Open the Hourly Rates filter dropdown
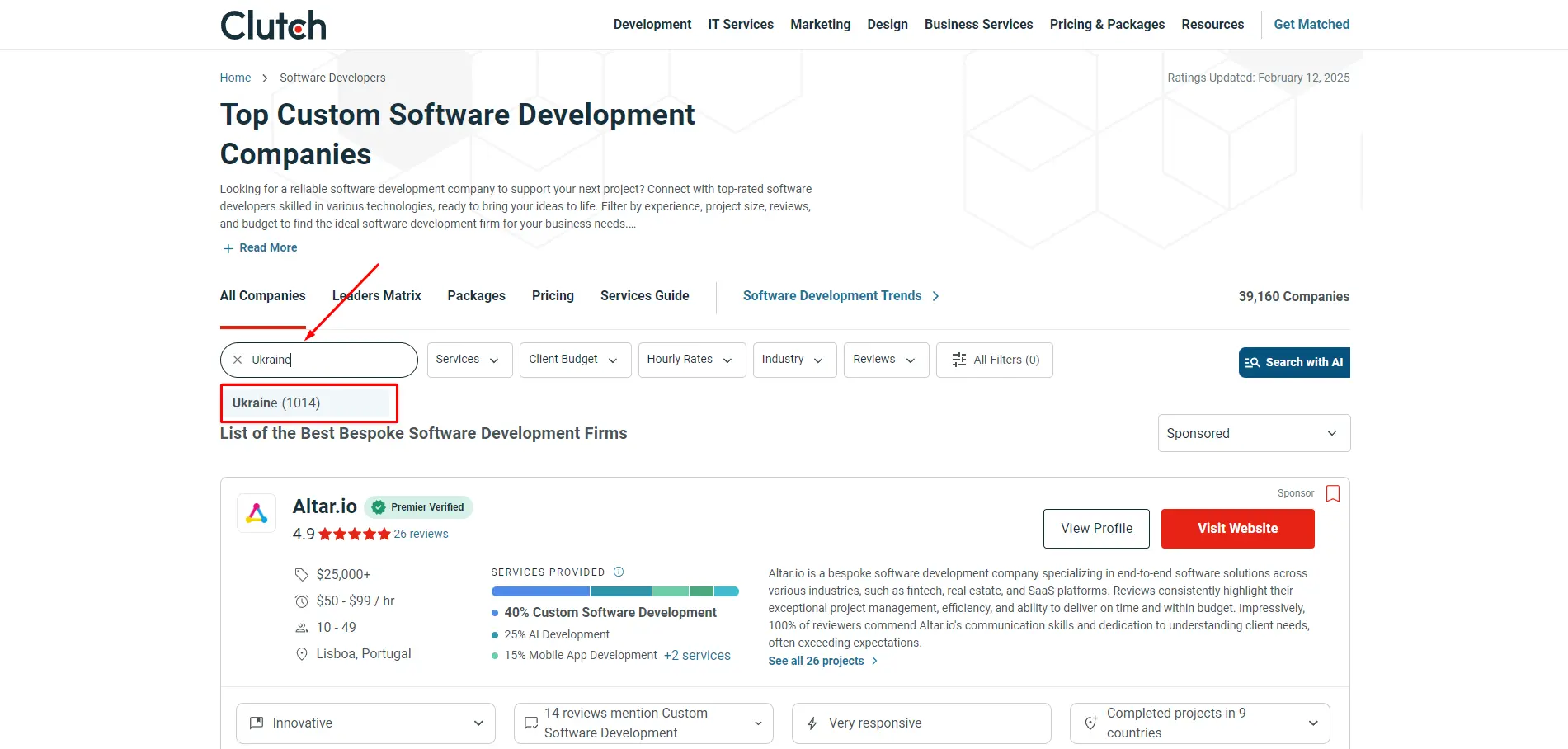Image resolution: width=1568 pixels, height=749 pixels. [692, 360]
